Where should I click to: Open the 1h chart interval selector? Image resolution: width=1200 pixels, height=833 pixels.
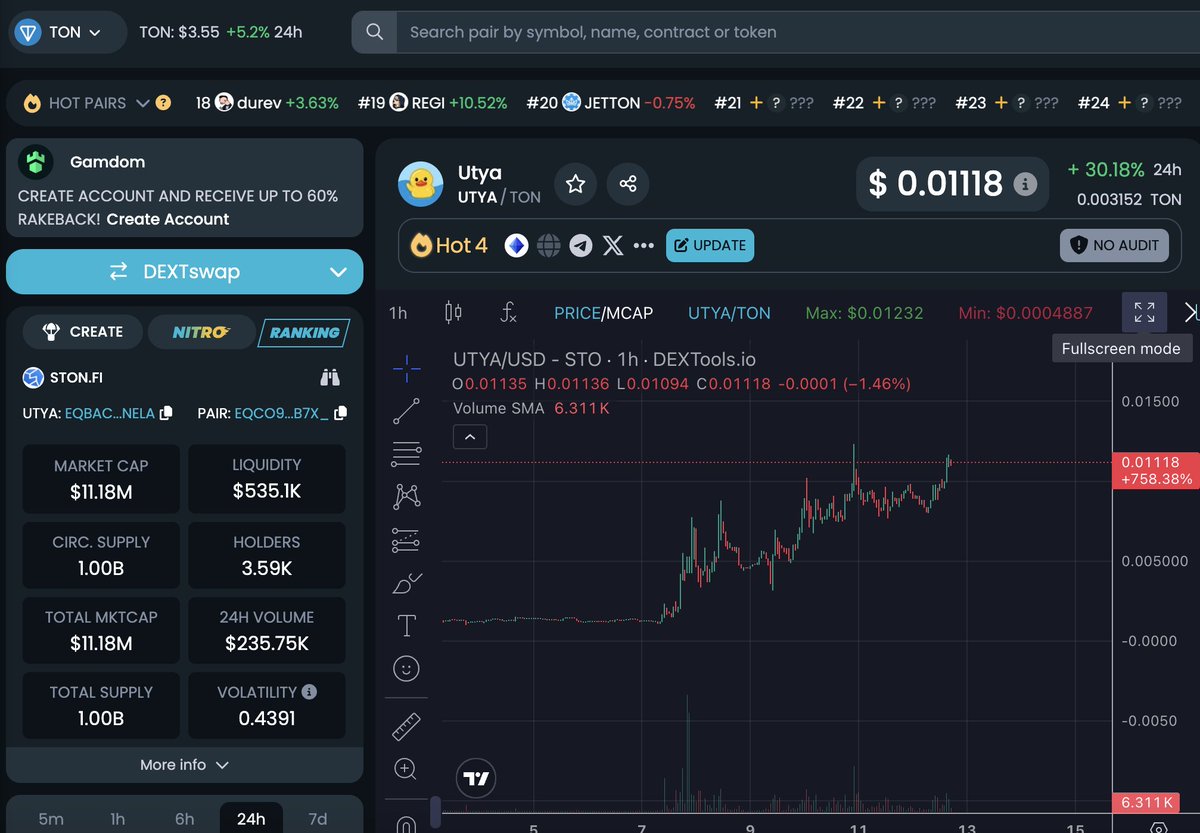[398, 313]
